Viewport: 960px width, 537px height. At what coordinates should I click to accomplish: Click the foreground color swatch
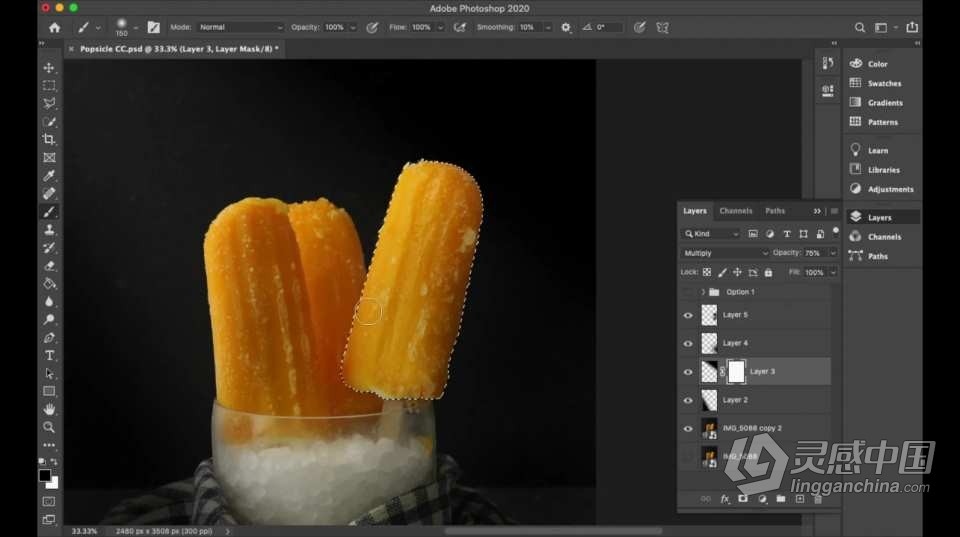(x=45, y=475)
